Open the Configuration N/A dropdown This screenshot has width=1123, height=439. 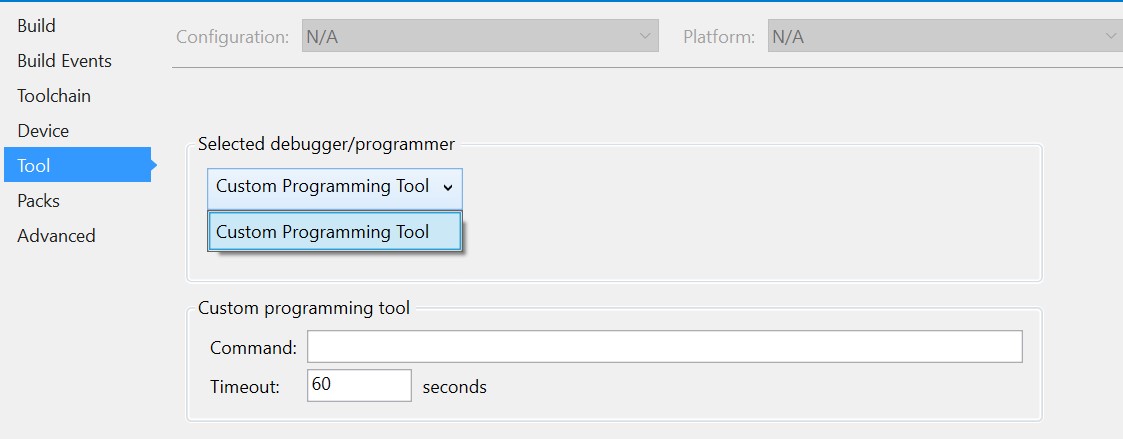point(480,37)
